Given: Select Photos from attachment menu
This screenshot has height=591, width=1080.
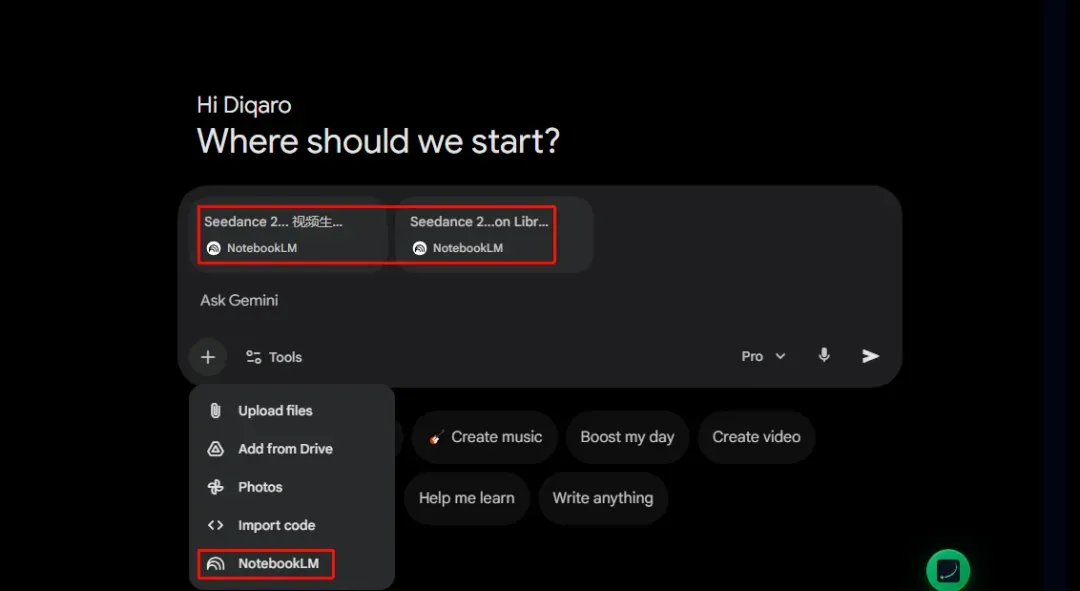Looking at the screenshot, I should [291, 487].
